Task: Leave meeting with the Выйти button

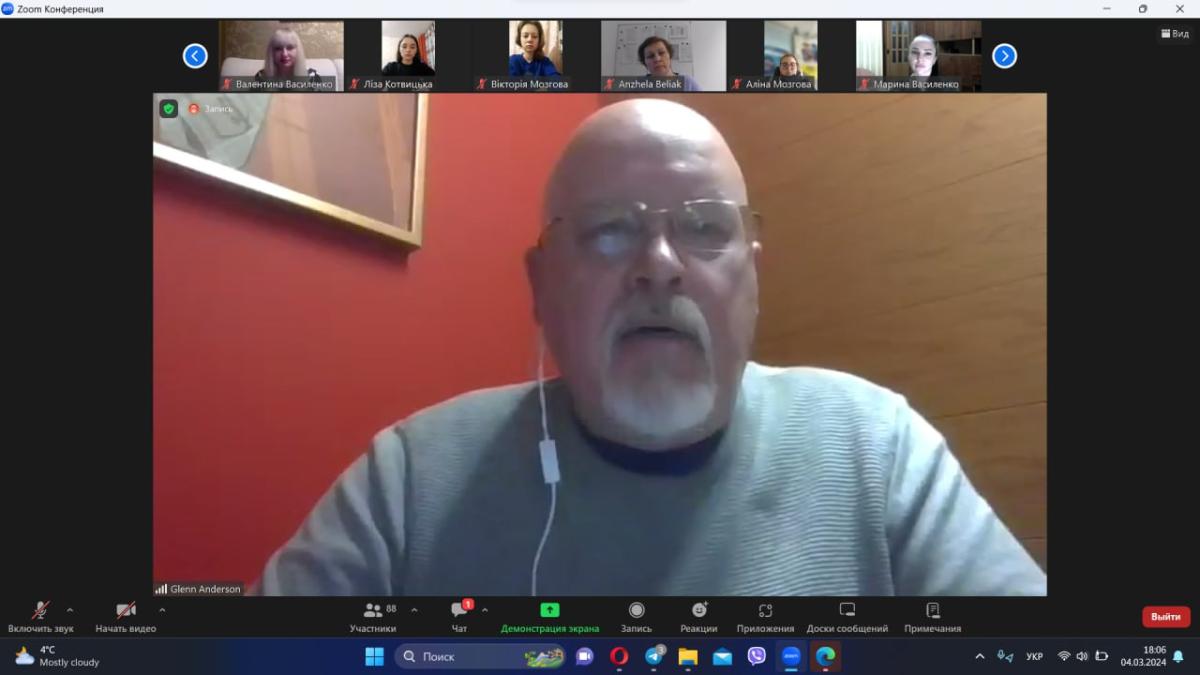Action: [1166, 617]
